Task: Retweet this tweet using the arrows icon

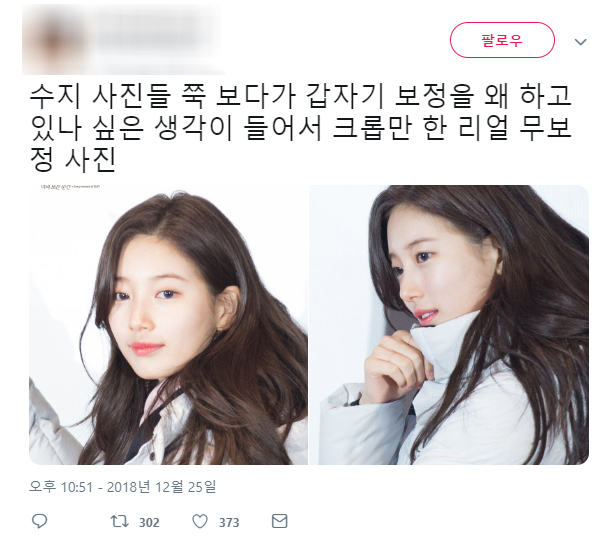Action: click(119, 521)
